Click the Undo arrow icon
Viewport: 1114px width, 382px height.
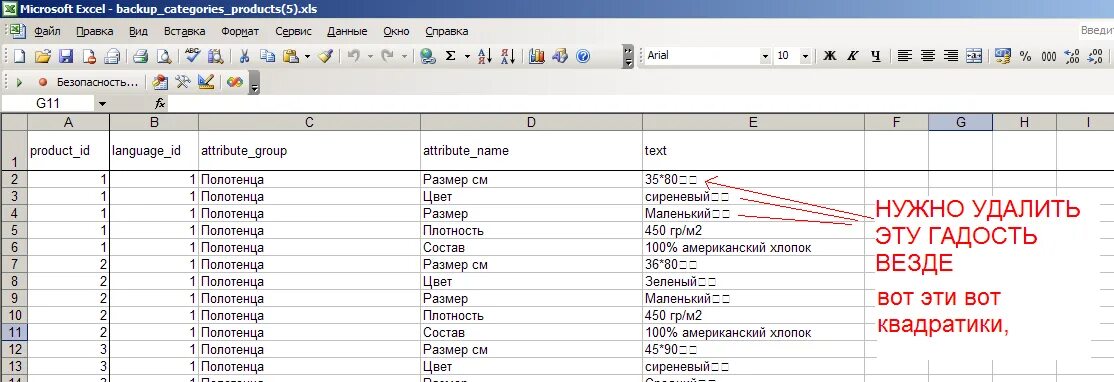354,56
